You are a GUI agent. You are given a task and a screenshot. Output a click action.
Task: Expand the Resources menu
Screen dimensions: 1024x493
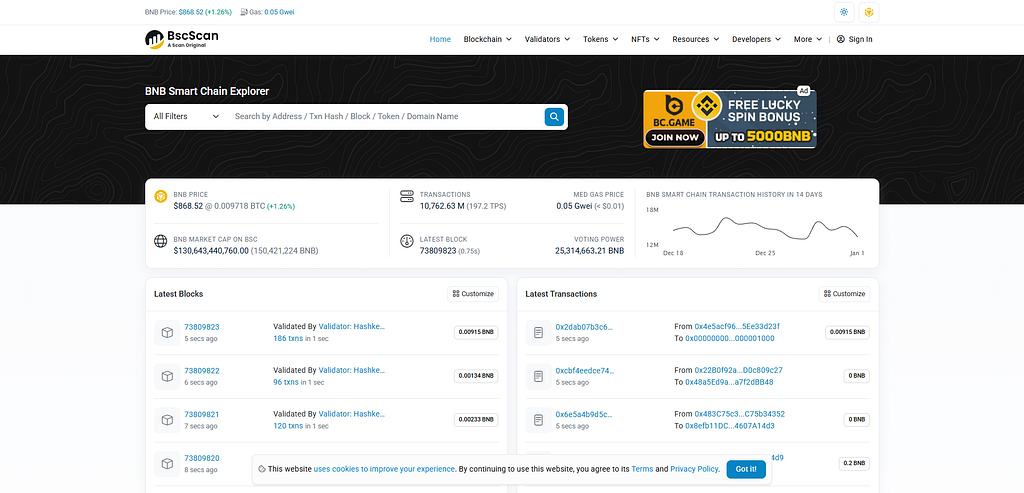coord(696,39)
